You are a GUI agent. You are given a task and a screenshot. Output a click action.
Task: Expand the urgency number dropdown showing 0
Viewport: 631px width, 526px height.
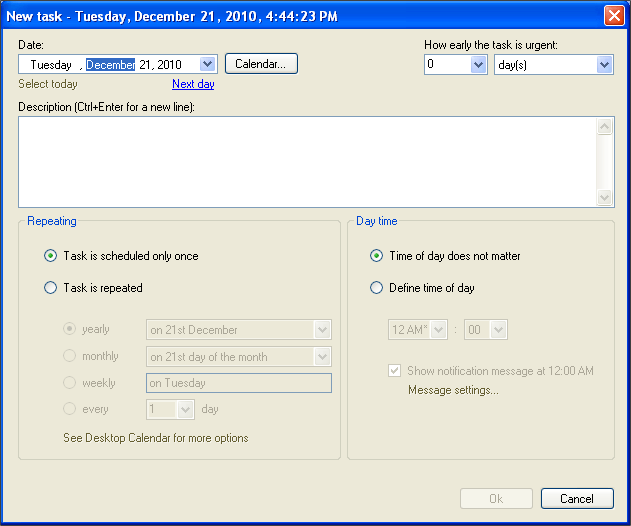(x=478, y=64)
